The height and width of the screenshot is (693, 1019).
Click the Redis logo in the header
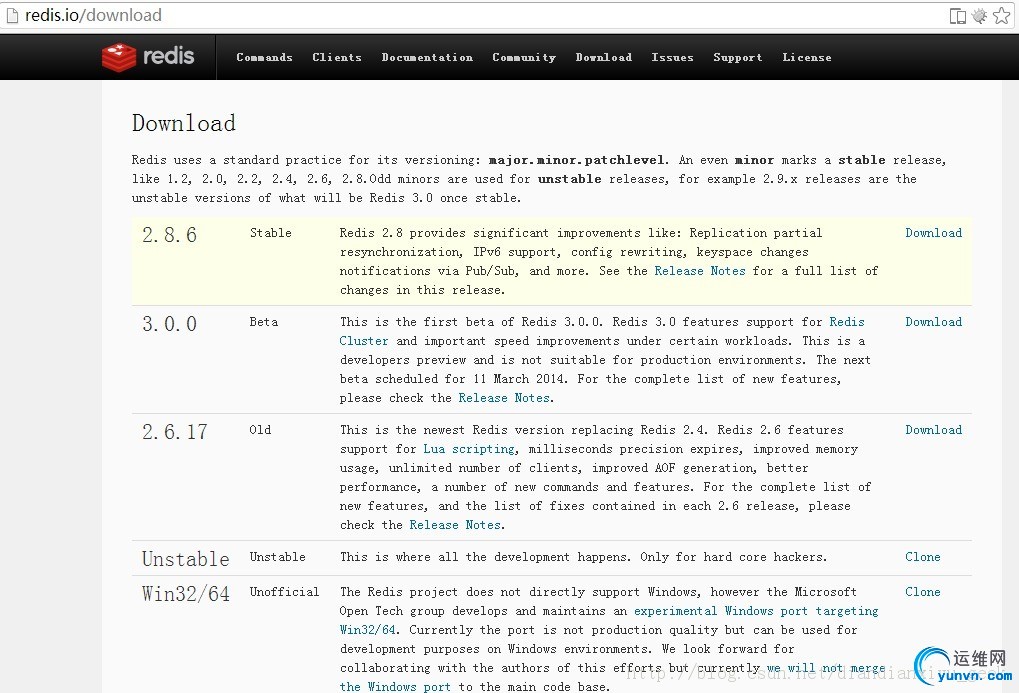[148, 57]
